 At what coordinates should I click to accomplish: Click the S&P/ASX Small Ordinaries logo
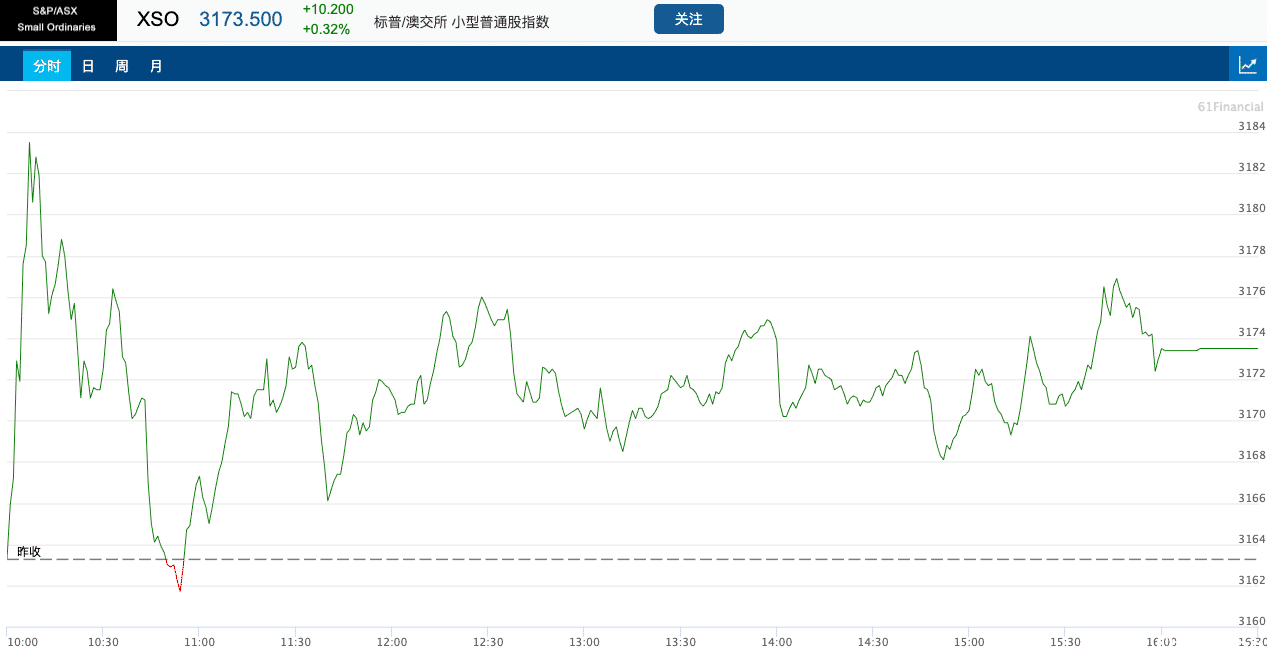click(x=58, y=20)
